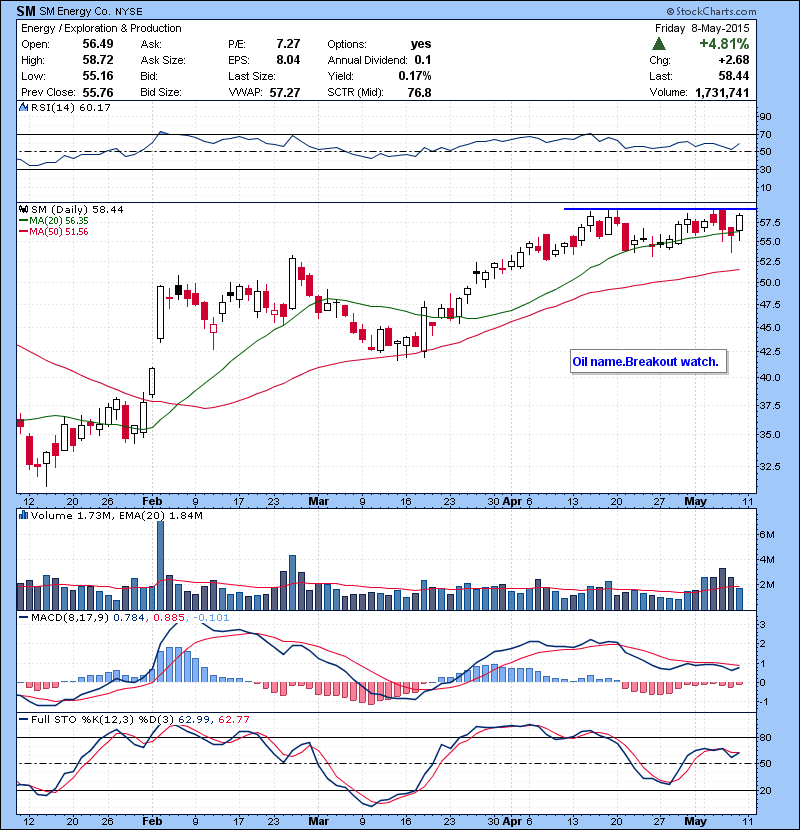This screenshot has height=830, width=800.
Task: Click the P/E value 7.27
Action: 288,44
